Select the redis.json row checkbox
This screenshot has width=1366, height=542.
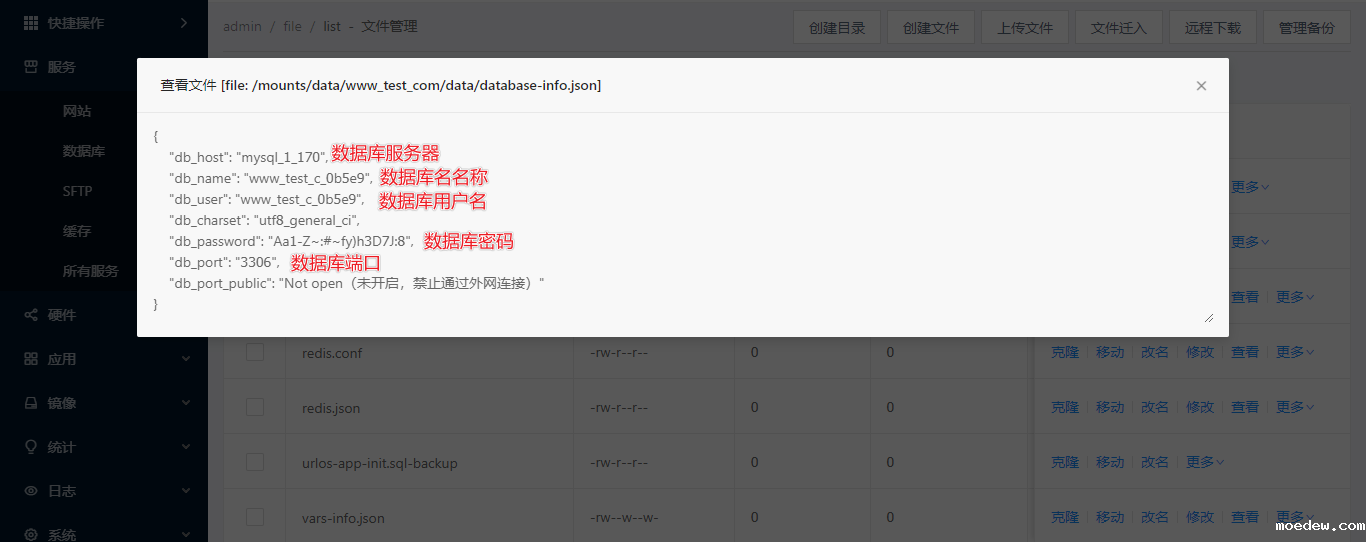(x=255, y=407)
